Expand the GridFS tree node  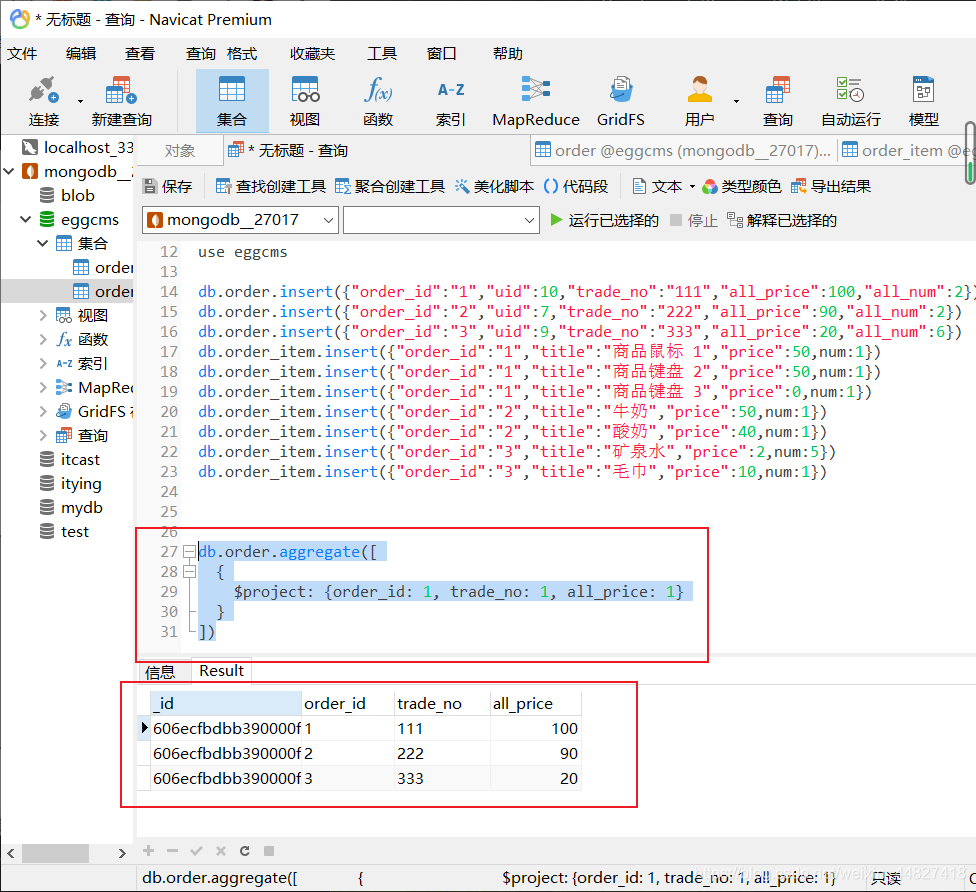[42, 411]
